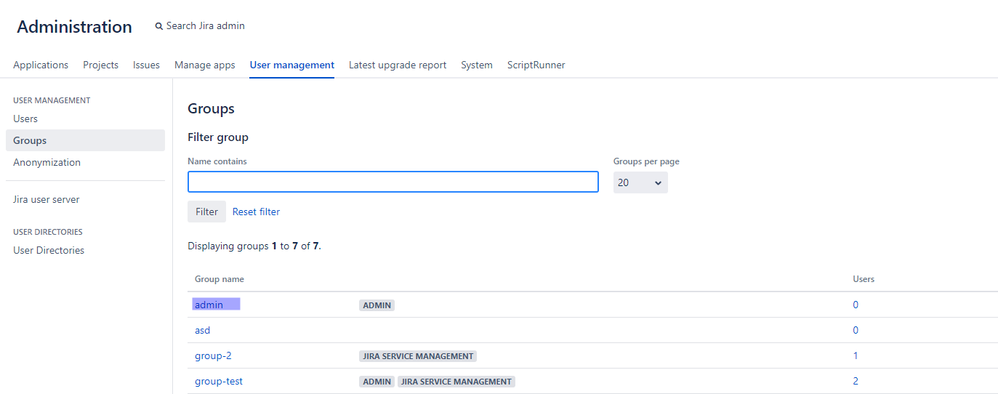Click the Filter group heading
Image resolution: width=998 pixels, height=394 pixels.
click(x=218, y=137)
